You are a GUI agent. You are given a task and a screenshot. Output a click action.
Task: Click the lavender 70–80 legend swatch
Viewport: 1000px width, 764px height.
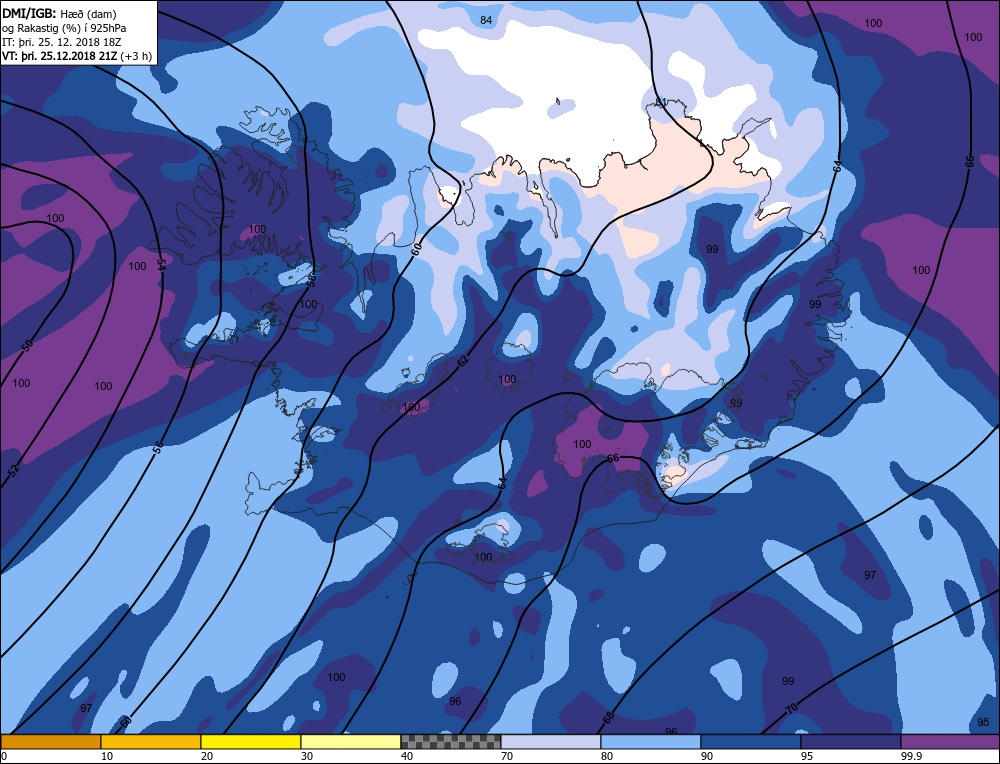point(551,742)
